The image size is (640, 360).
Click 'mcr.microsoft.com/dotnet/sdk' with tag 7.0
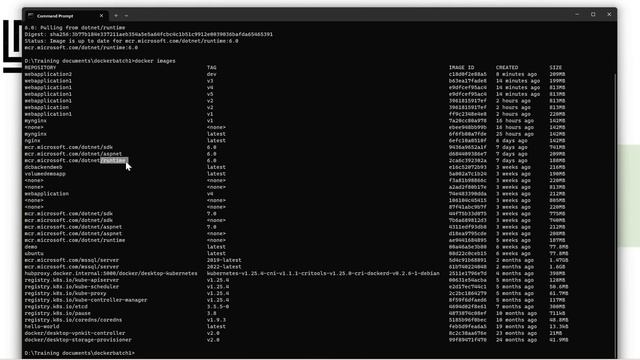point(69,213)
